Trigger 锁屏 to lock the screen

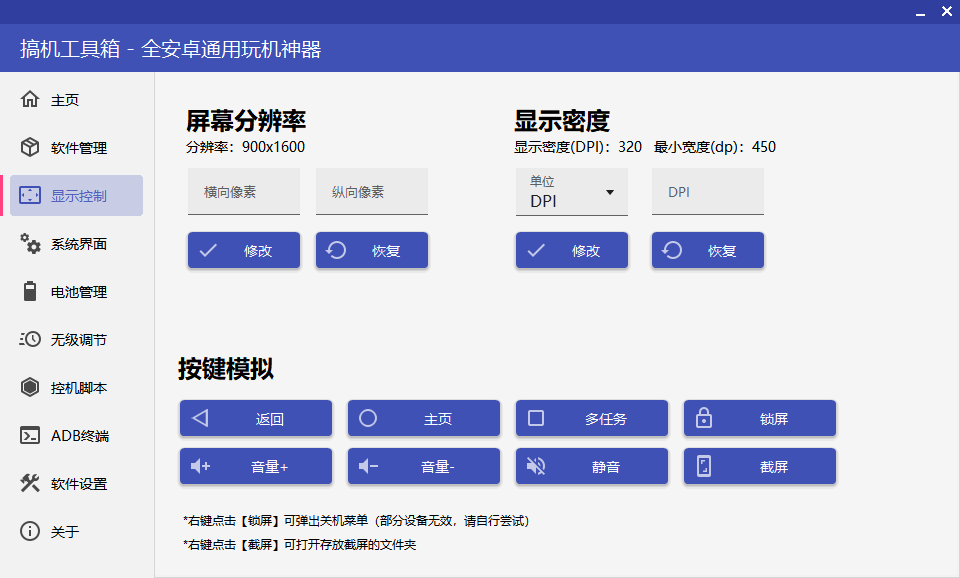coord(759,418)
